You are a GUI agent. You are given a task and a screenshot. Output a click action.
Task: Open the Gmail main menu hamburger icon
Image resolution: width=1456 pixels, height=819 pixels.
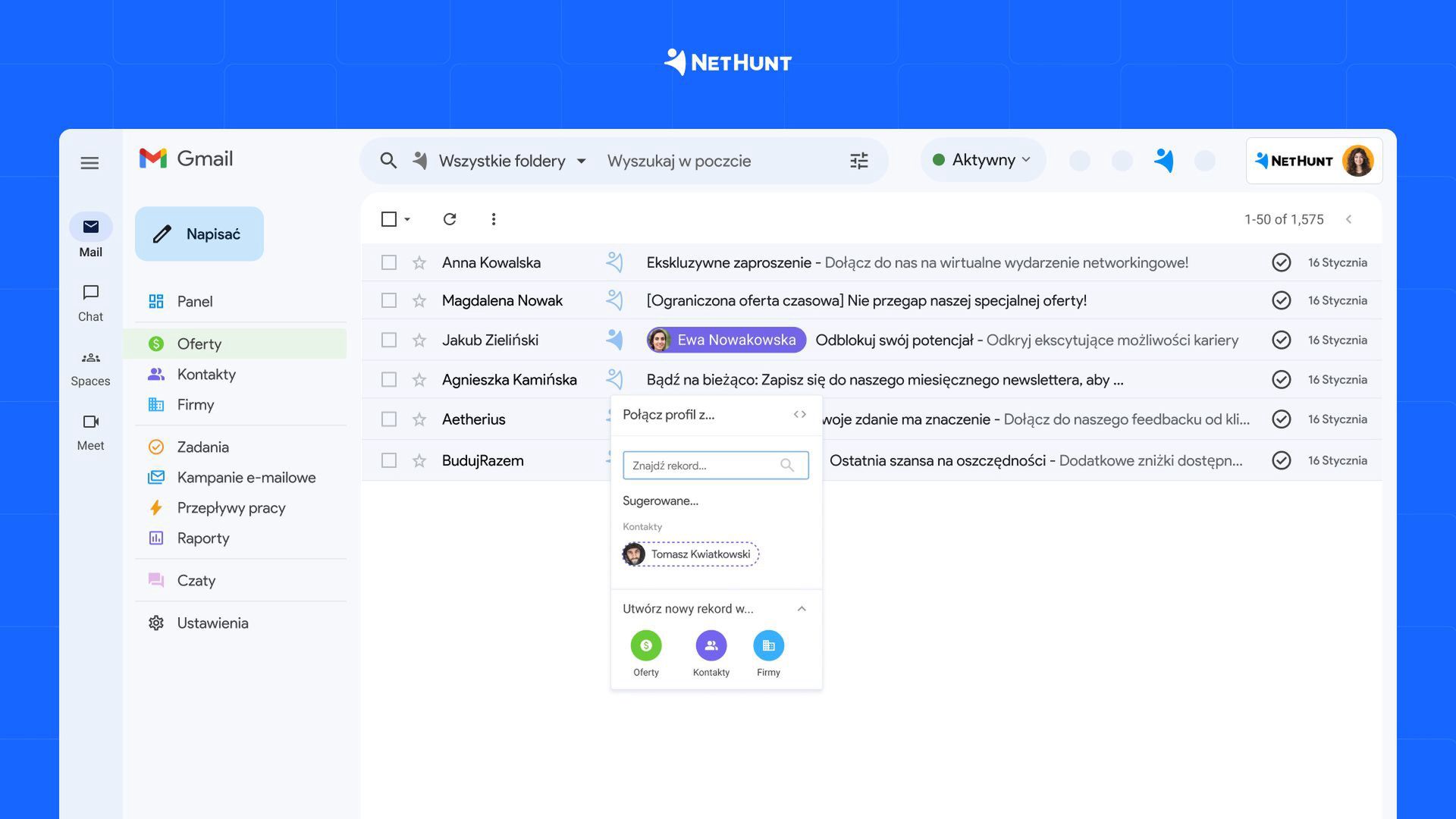coord(89,163)
